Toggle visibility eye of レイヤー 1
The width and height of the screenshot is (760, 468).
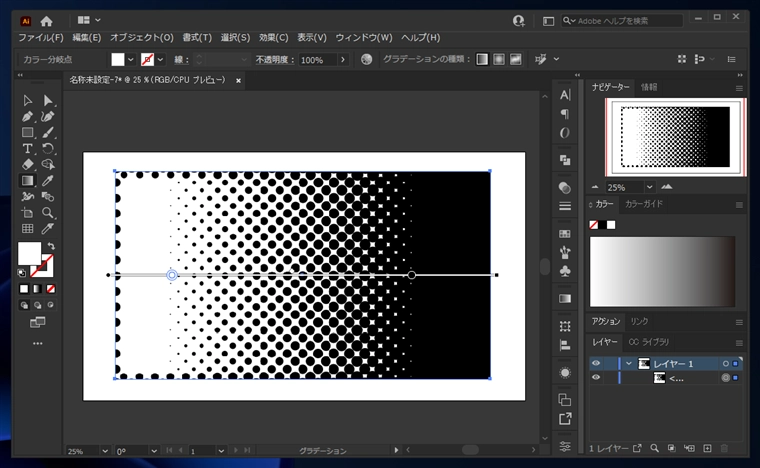pos(596,363)
